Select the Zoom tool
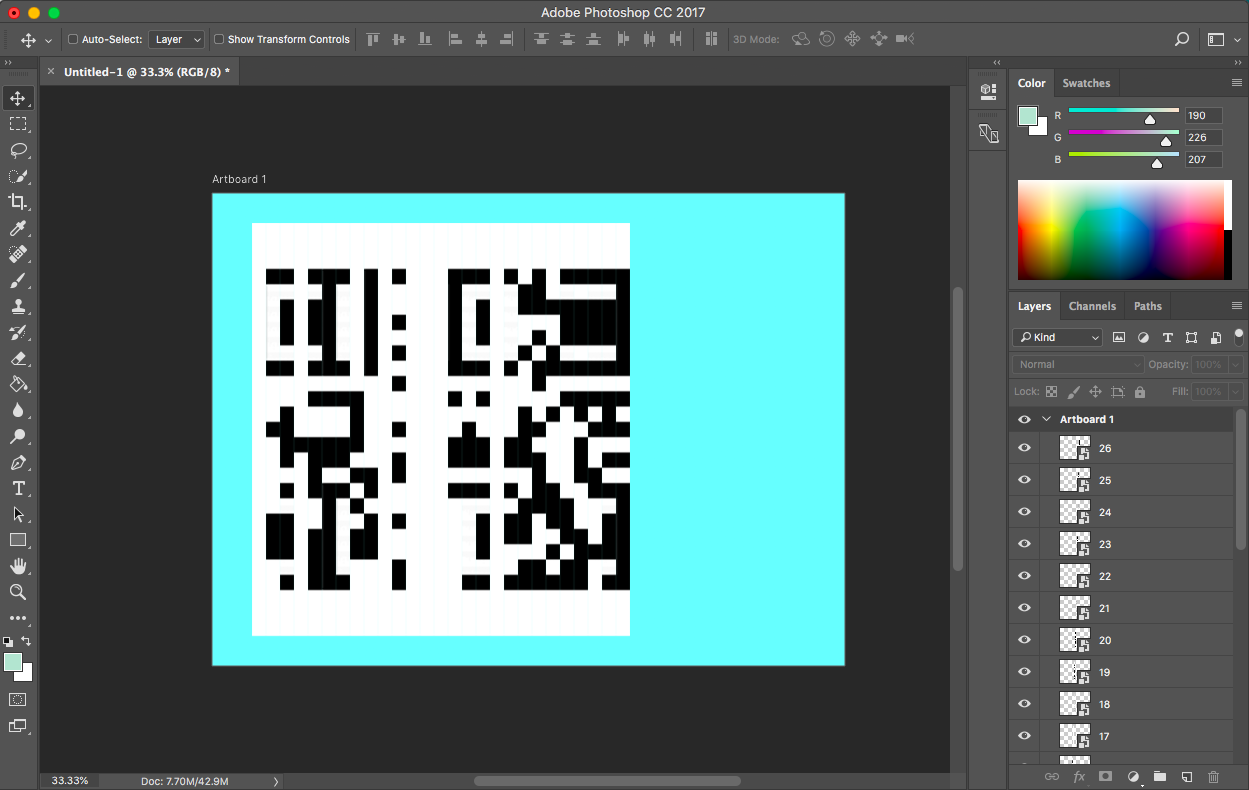 (x=18, y=592)
